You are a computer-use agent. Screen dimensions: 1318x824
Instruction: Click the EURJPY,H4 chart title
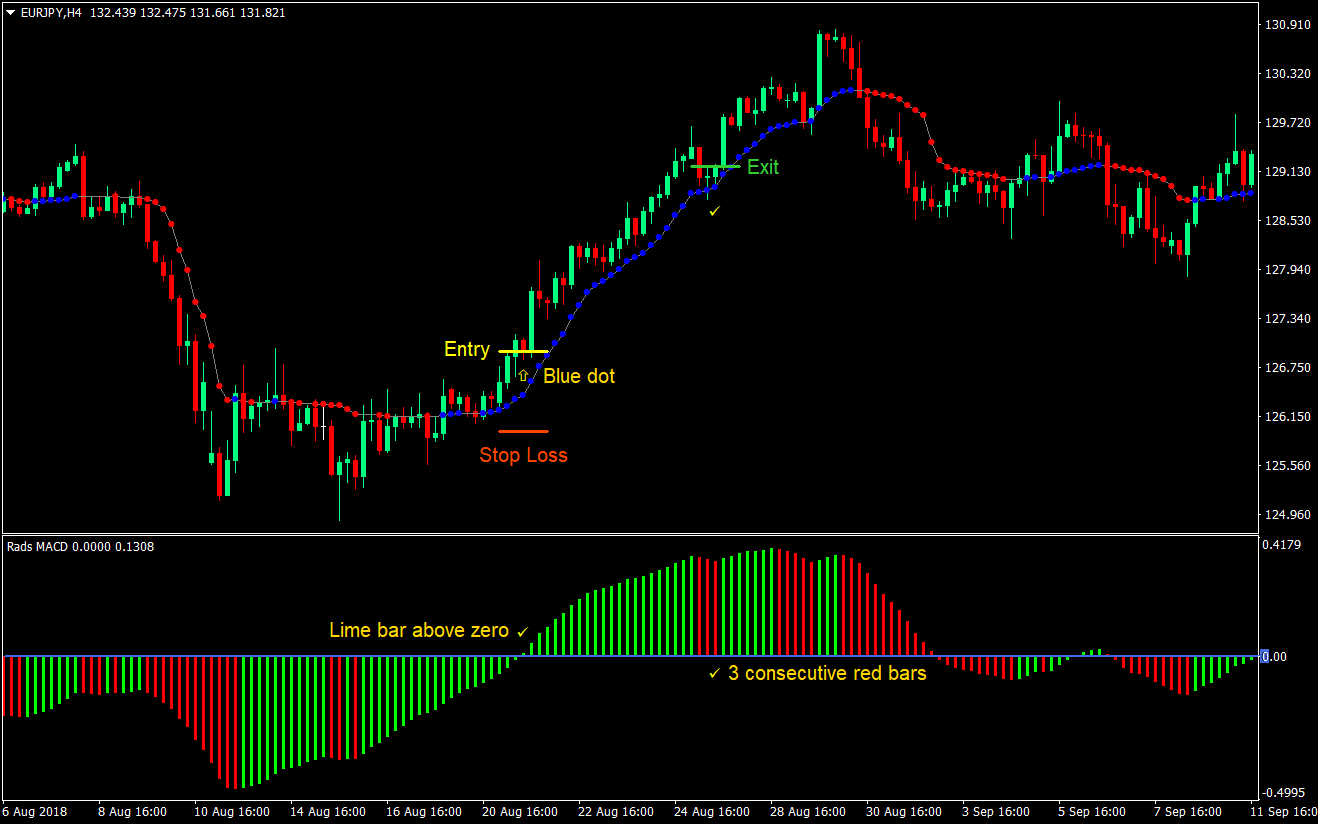tap(50, 12)
